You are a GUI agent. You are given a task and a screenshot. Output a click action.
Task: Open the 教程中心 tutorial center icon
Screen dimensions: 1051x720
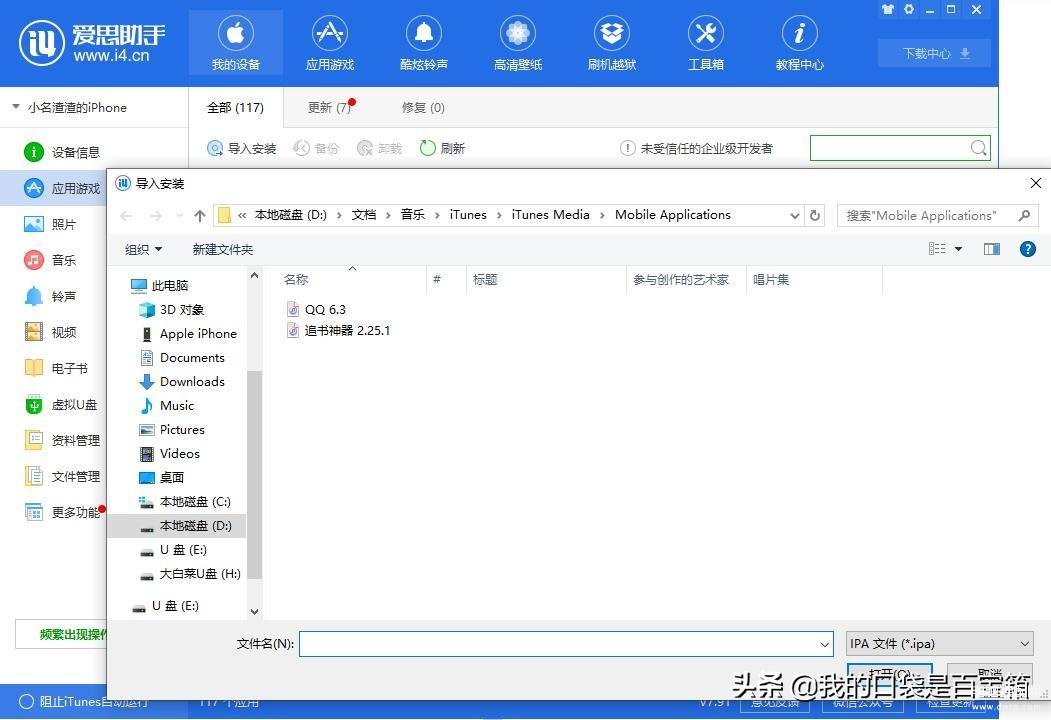point(799,43)
